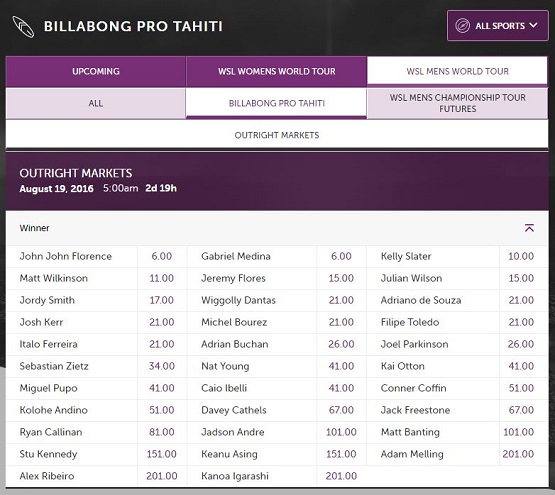Open WSL Mens Championship Tour Futures tab

(457, 103)
